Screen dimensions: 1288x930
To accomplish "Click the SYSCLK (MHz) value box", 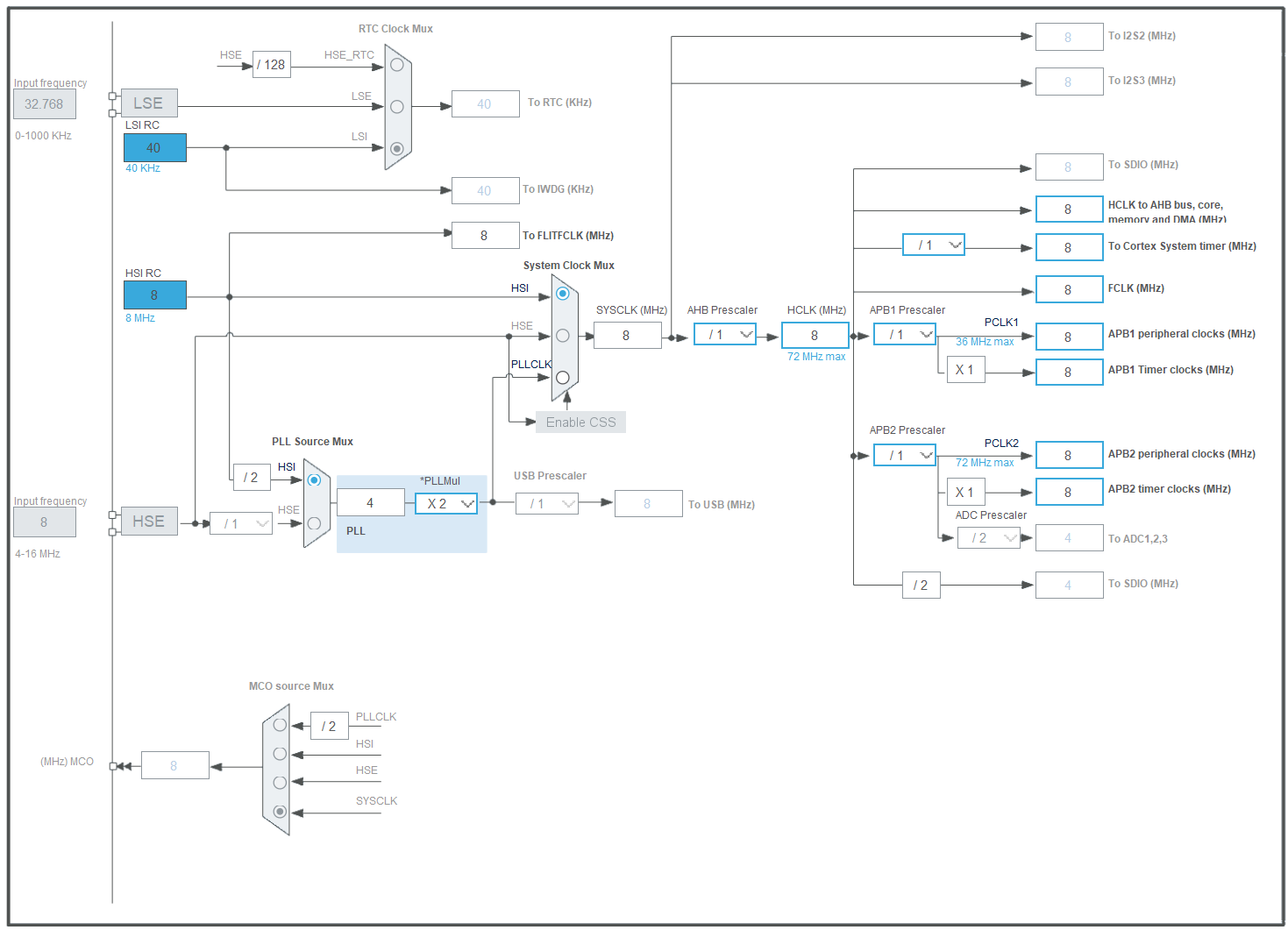I will [628, 335].
